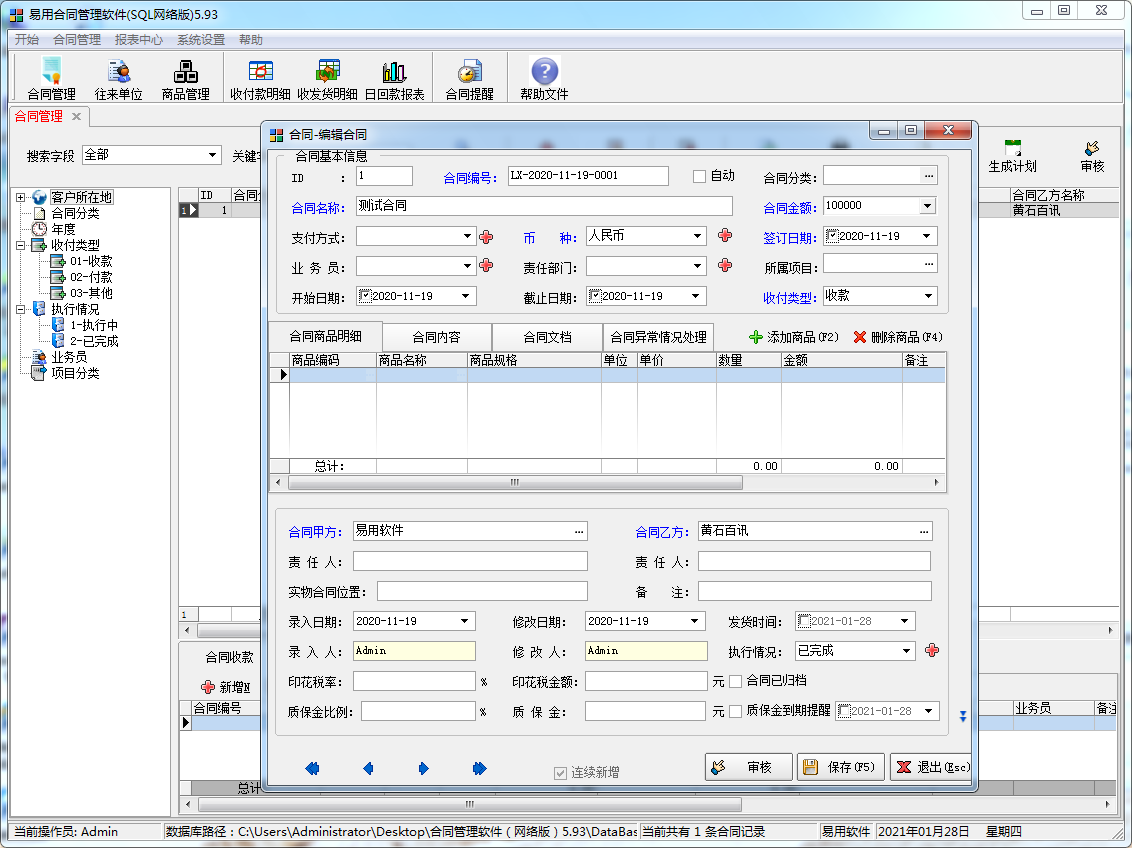Toggle 签订日期 date checkbox

pos(832,236)
